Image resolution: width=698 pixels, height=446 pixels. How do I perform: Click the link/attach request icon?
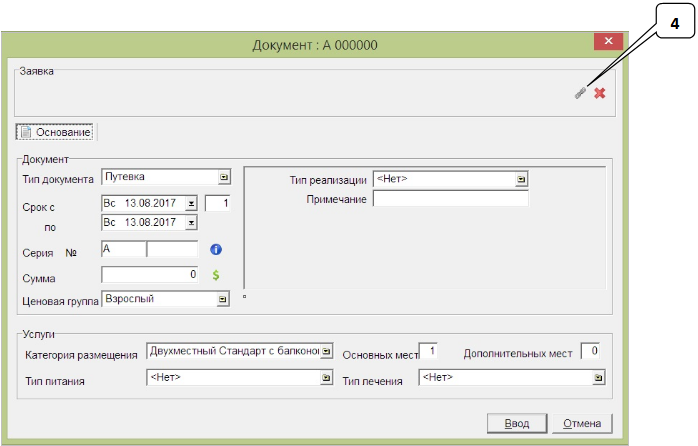[x=579, y=93]
